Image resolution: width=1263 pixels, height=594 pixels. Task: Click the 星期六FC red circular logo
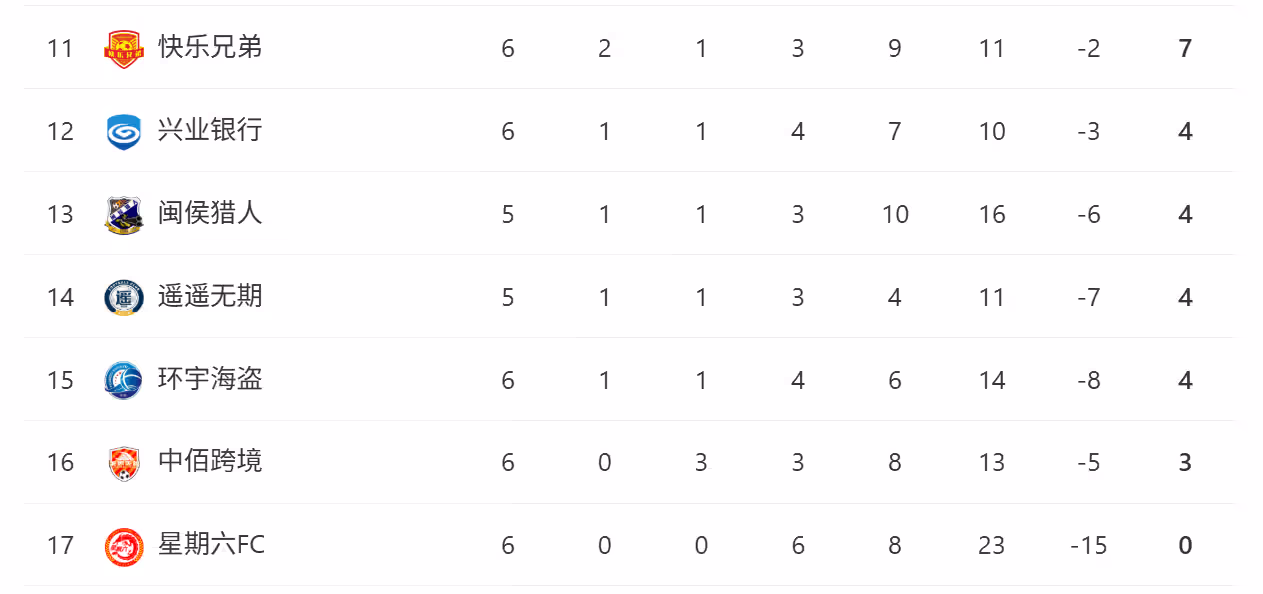[x=124, y=546]
